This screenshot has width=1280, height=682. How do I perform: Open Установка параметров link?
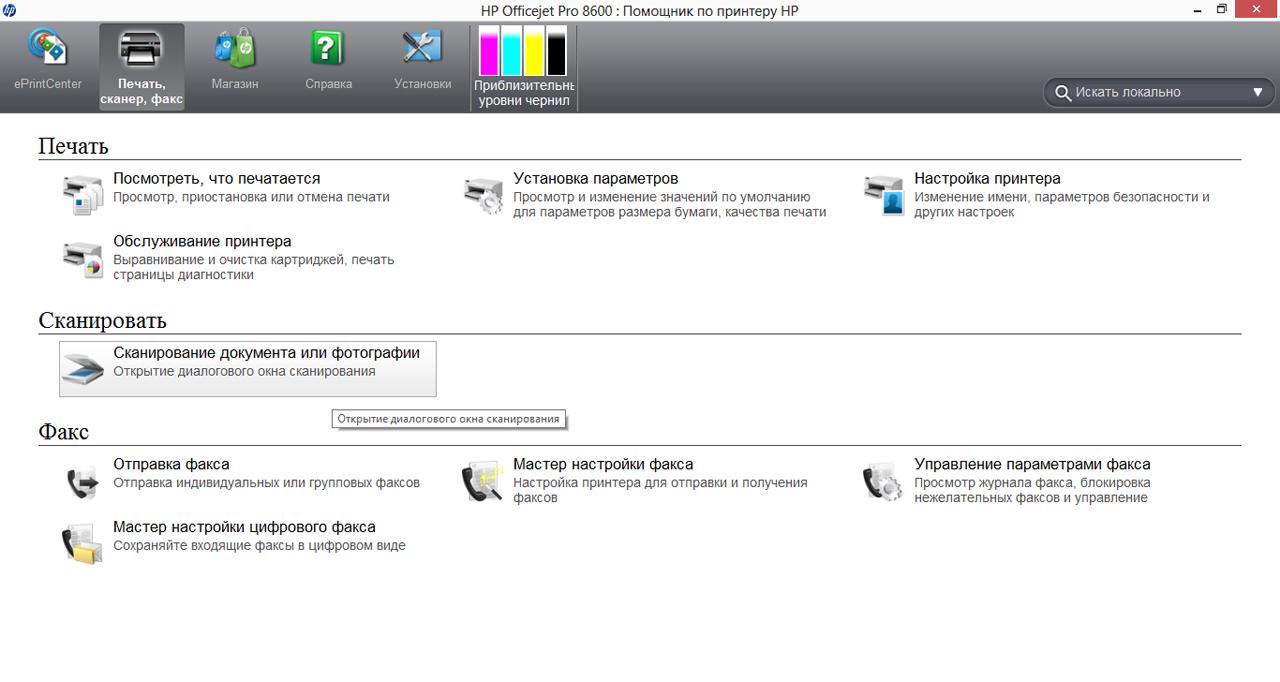pos(595,179)
